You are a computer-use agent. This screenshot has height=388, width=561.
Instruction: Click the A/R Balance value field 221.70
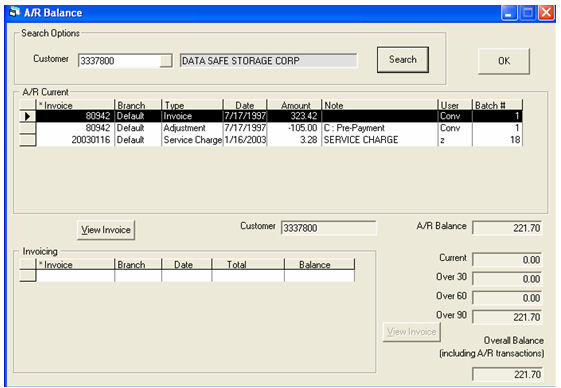(x=507, y=228)
